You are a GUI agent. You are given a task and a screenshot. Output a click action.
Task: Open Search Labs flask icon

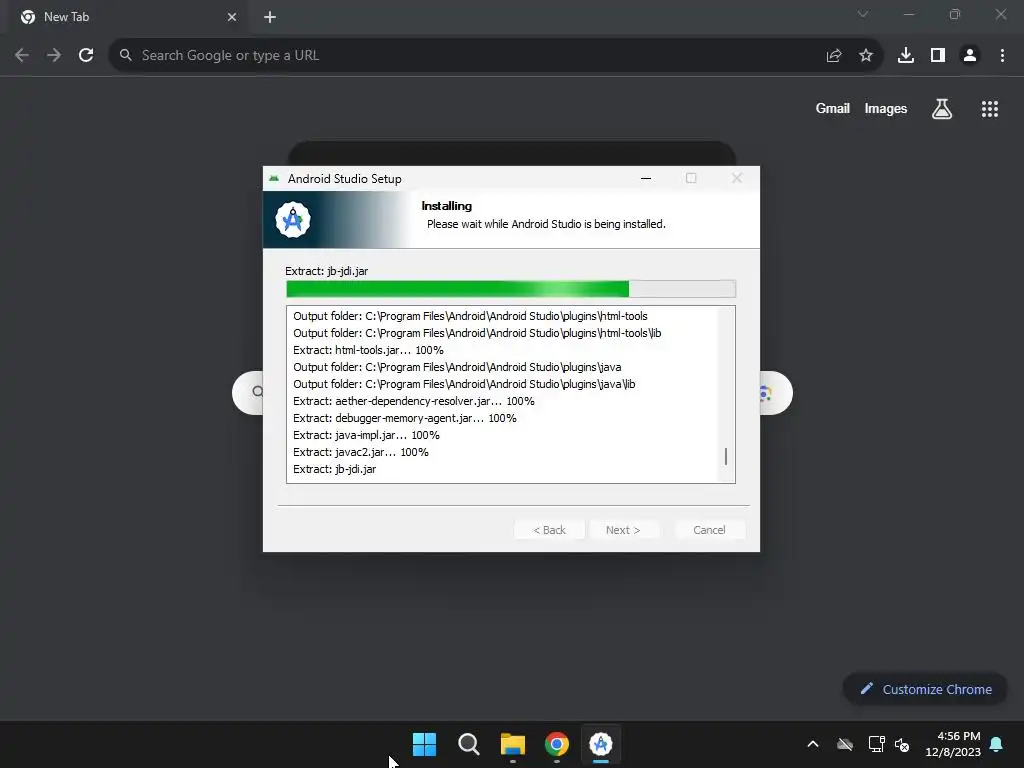point(942,108)
